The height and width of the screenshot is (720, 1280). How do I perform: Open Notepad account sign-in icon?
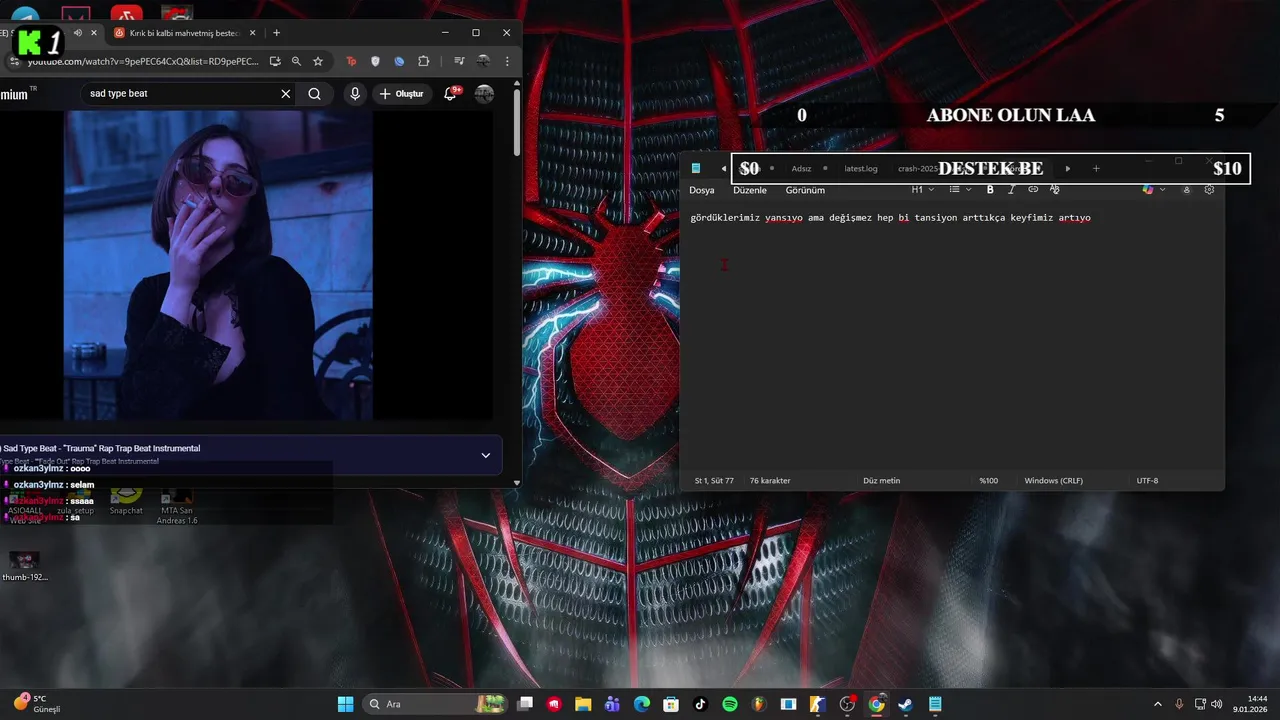[1187, 189]
